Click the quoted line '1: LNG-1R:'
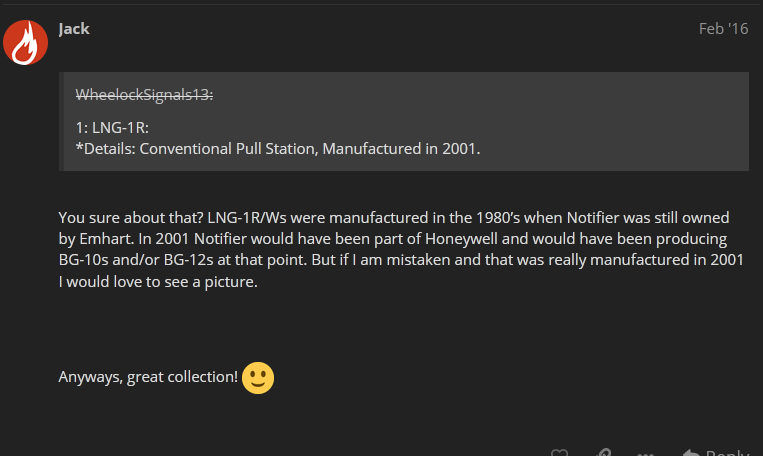Screen dimensions: 763x456 pos(112,128)
